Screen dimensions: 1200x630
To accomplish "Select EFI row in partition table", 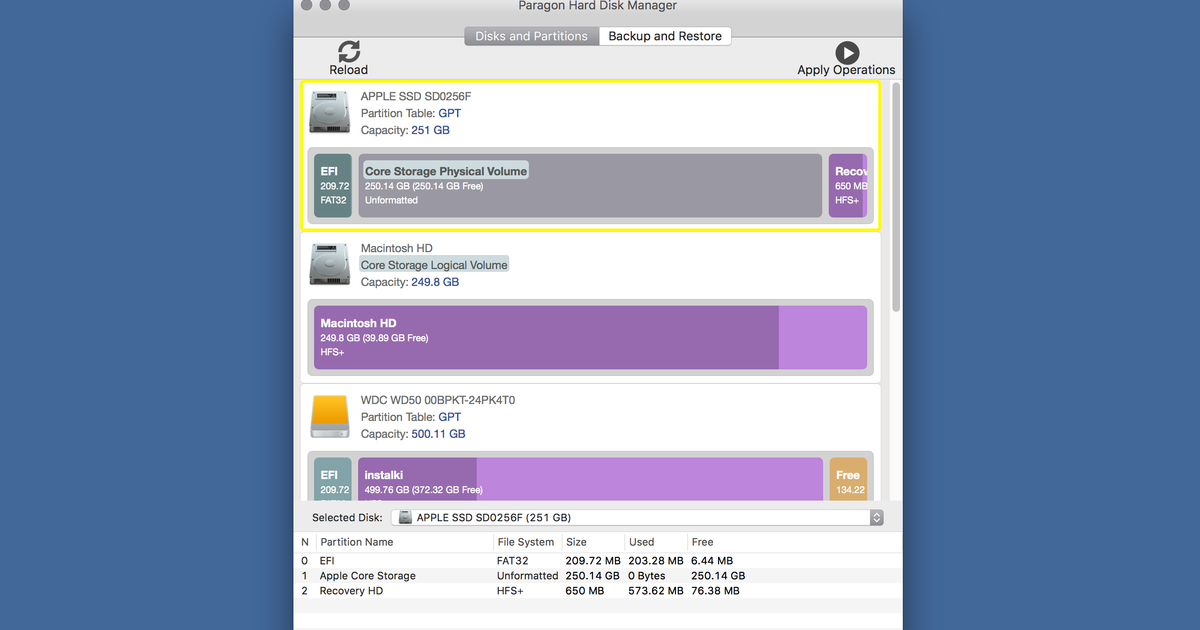I will tap(597, 561).
